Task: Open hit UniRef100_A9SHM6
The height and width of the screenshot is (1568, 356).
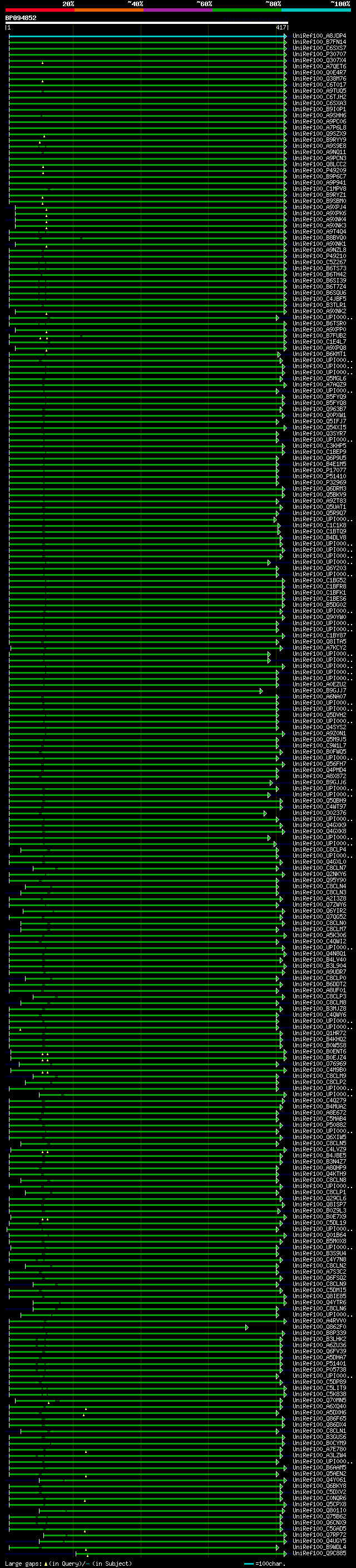Action: [319, 116]
